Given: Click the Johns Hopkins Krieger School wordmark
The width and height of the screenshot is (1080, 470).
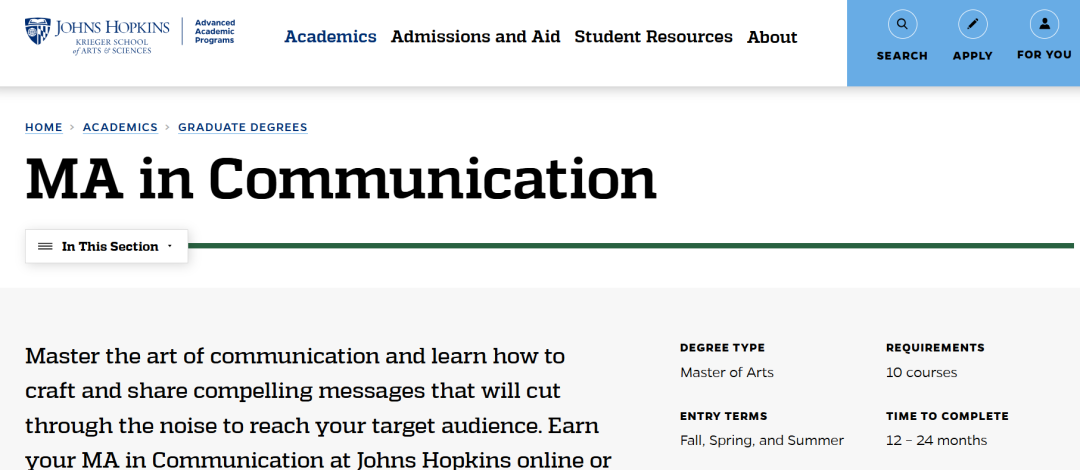Looking at the screenshot, I should [112, 37].
